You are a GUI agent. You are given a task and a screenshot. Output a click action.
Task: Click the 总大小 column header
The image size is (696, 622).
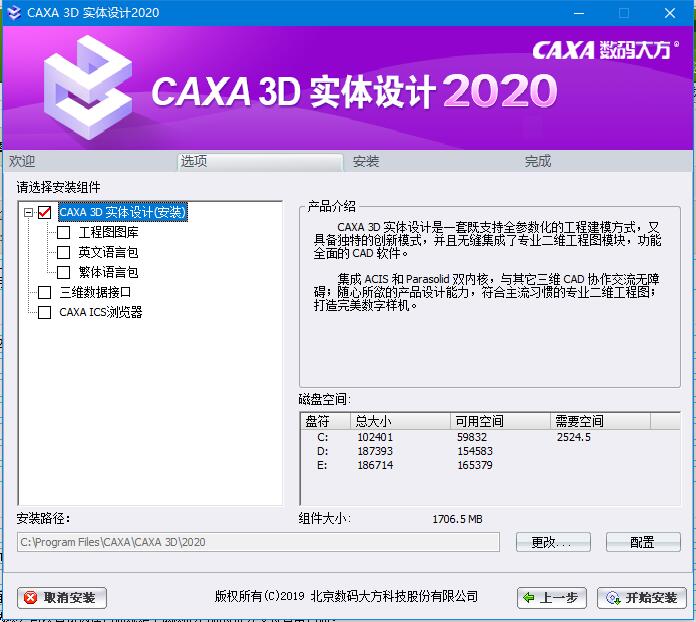401,421
